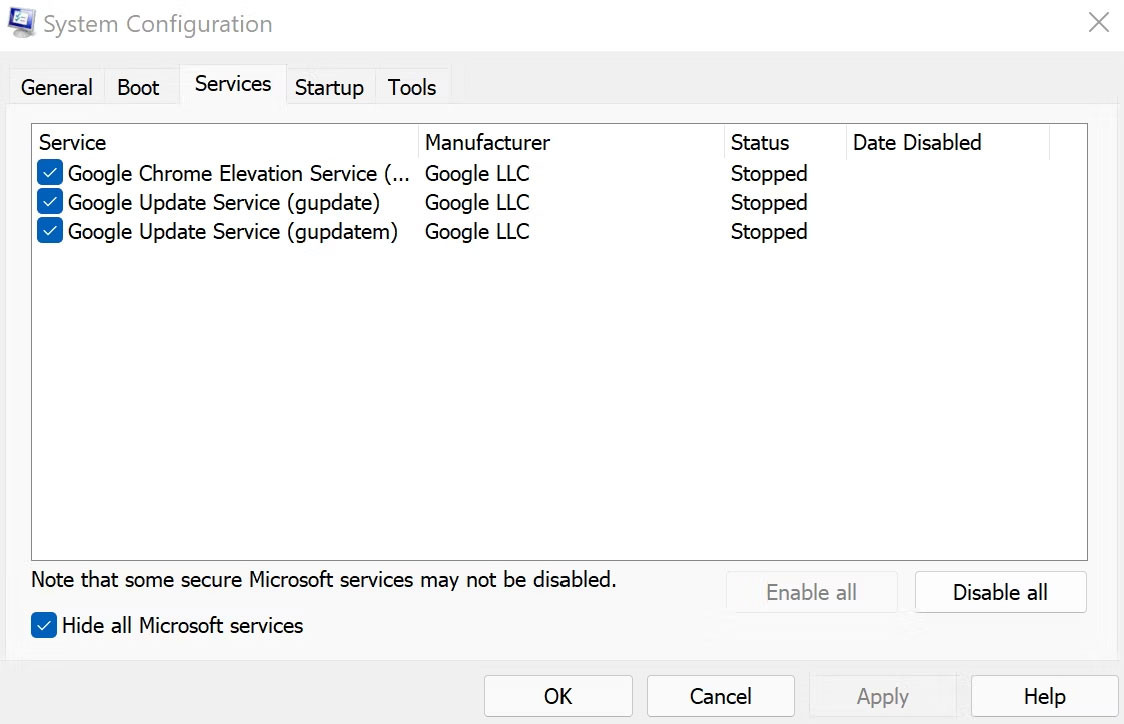The image size is (1124, 724).
Task: Uncheck Google Update Service (gupdatem)
Action: [x=50, y=231]
